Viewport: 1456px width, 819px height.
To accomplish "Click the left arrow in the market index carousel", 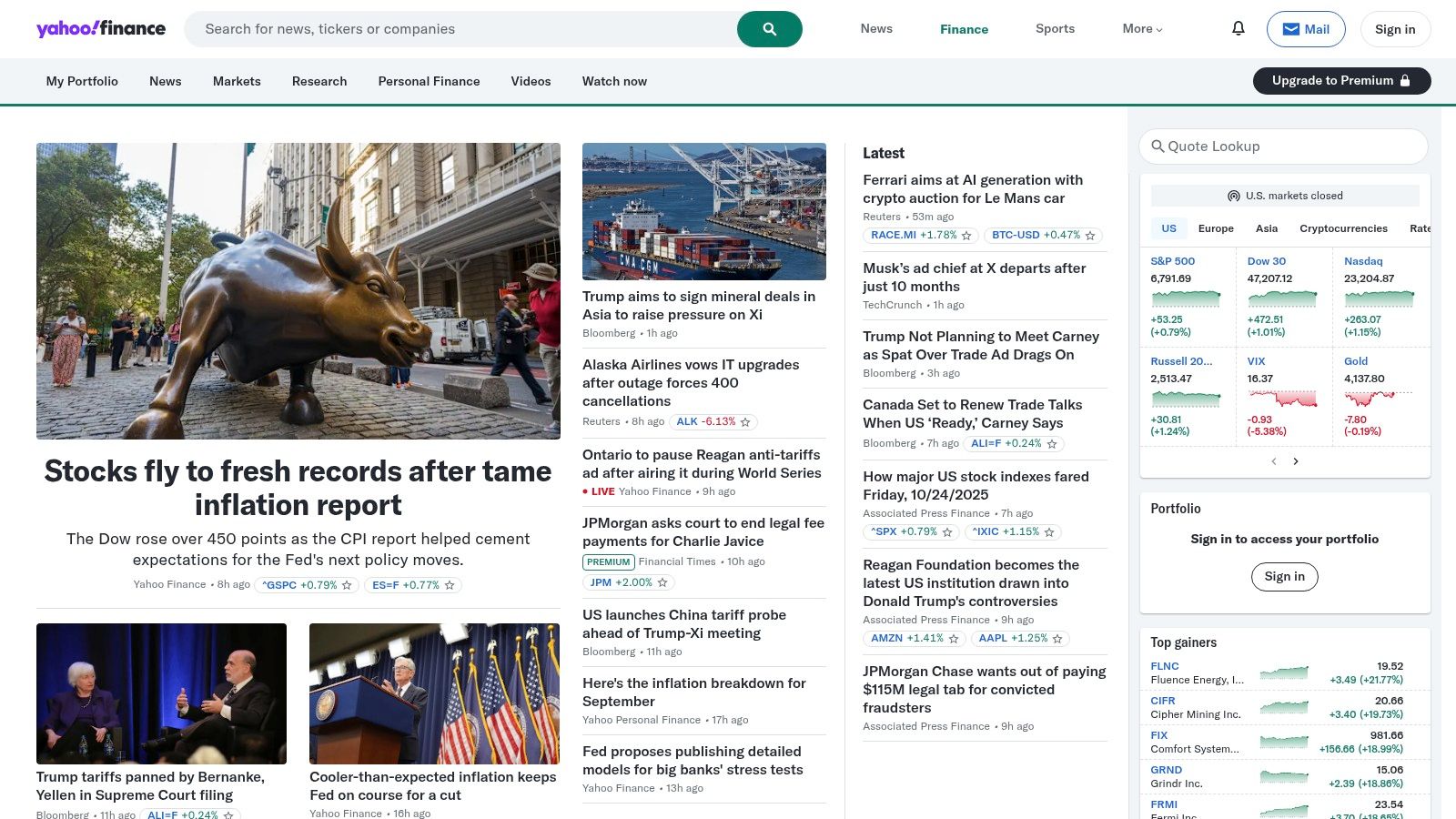I will click(1274, 461).
